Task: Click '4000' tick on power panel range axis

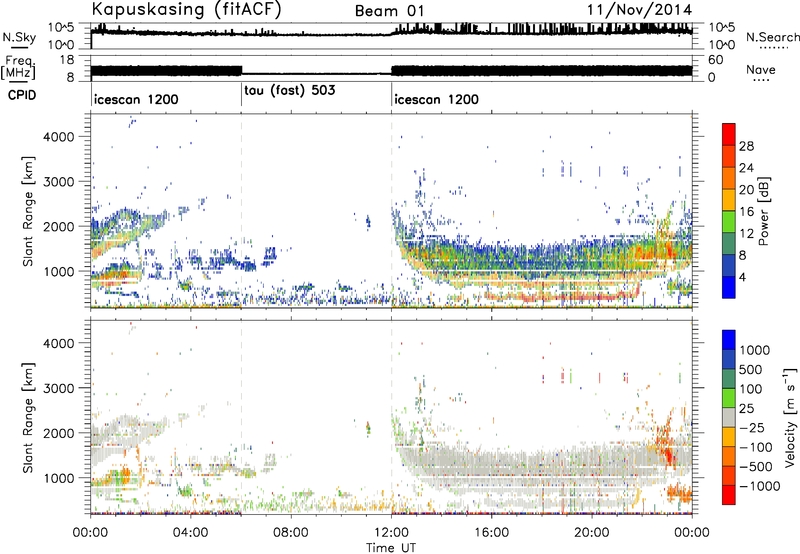Action: click(x=59, y=137)
